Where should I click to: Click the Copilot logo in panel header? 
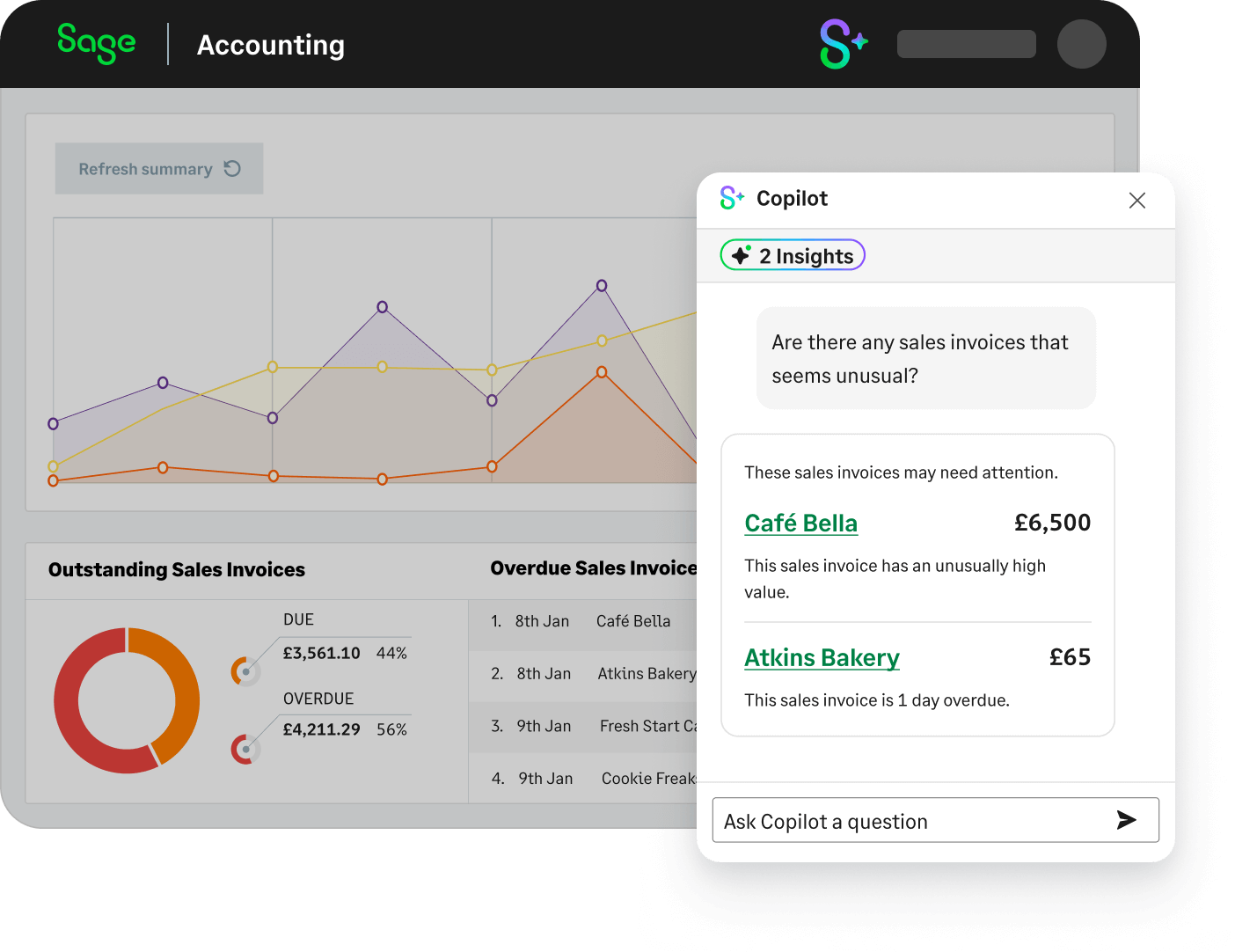(x=732, y=198)
